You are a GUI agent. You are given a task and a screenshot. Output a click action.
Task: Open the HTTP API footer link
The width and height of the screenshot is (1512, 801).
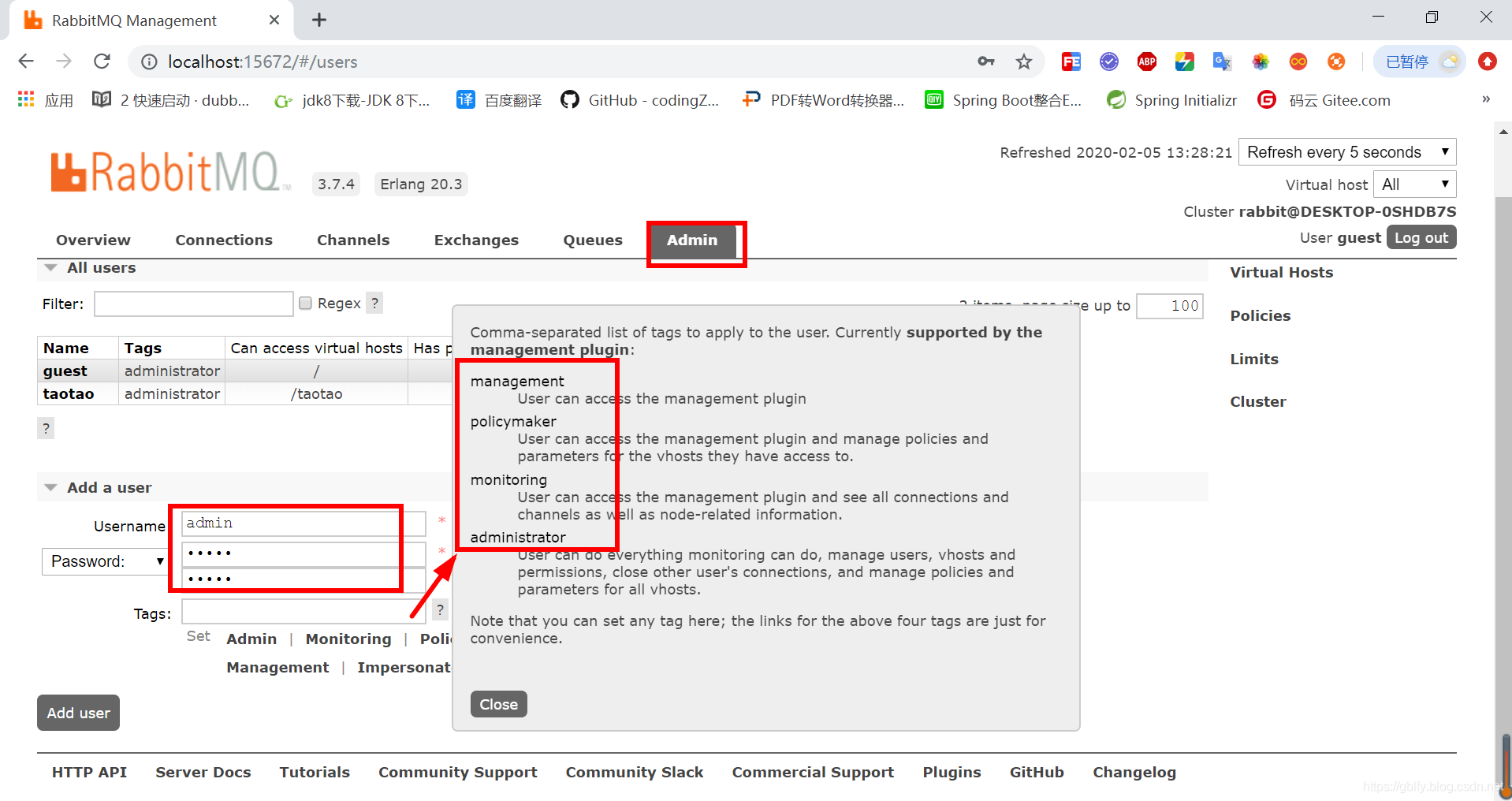point(89,773)
